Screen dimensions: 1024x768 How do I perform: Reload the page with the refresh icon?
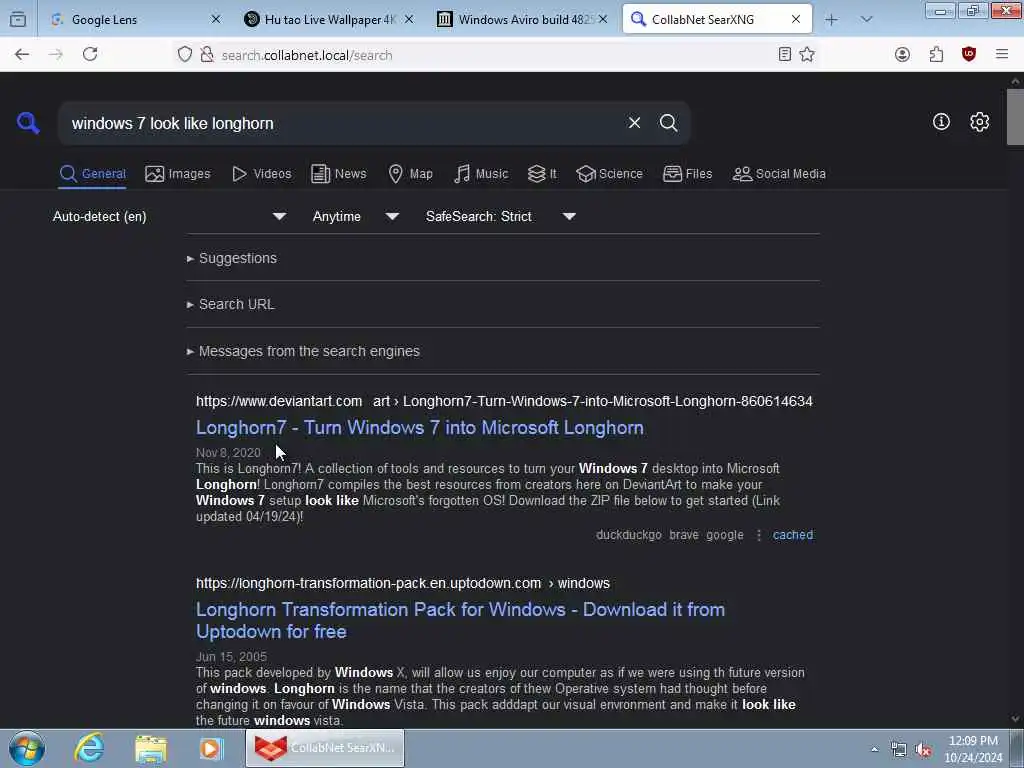tap(90, 55)
